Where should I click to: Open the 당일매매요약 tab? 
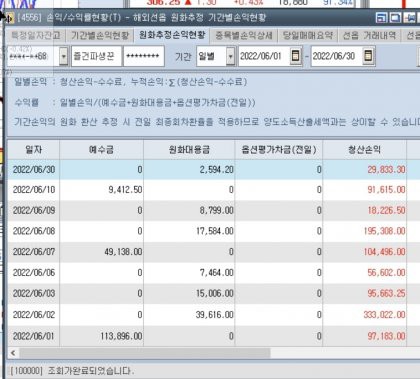[308, 35]
